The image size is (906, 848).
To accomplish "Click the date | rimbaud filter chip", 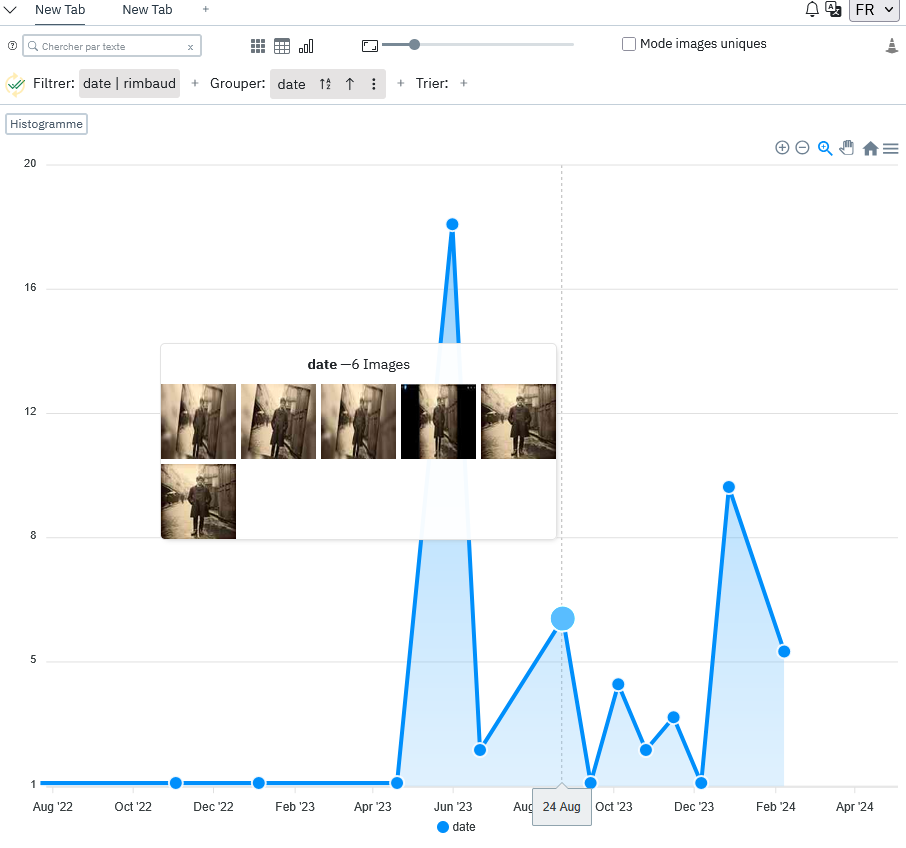I will [129, 84].
